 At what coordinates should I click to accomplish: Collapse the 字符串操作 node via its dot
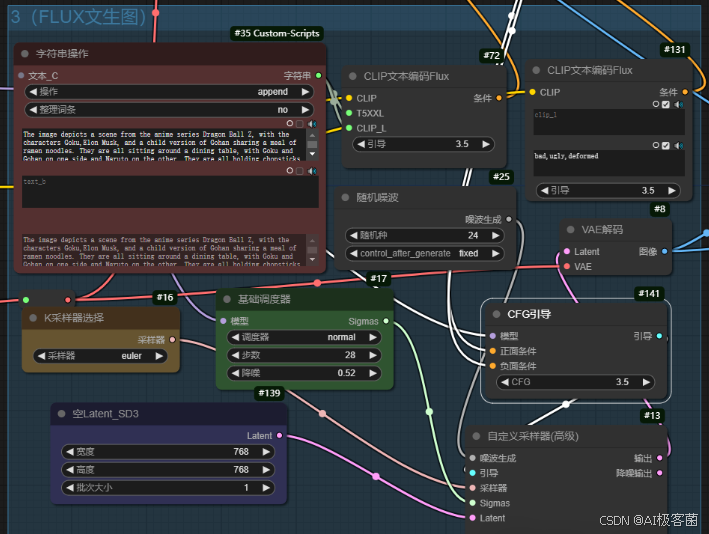(x=25, y=53)
